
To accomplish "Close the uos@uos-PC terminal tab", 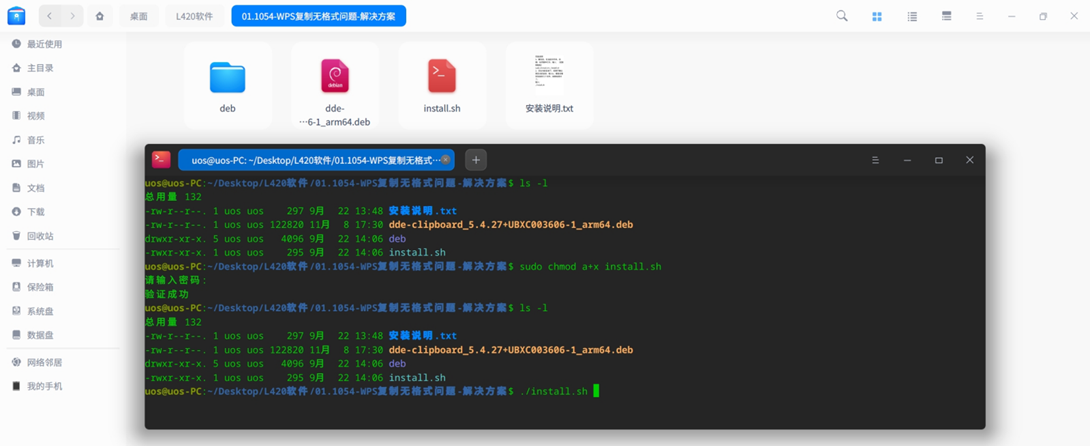I will pos(446,160).
